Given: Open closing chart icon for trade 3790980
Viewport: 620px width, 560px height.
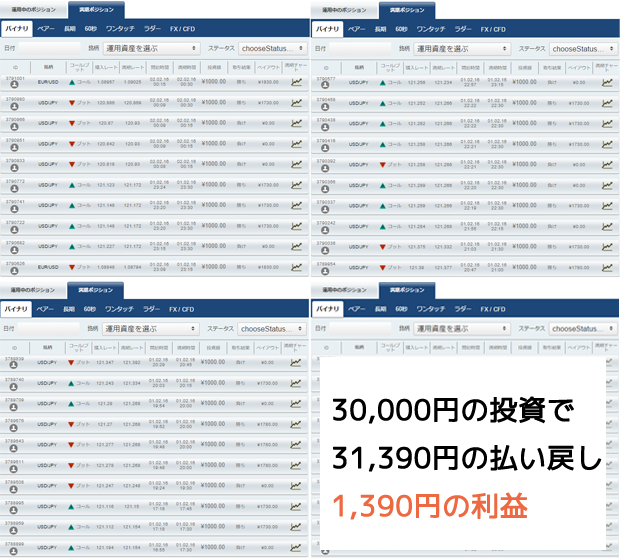Looking at the screenshot, I should [x=296, y=102].
